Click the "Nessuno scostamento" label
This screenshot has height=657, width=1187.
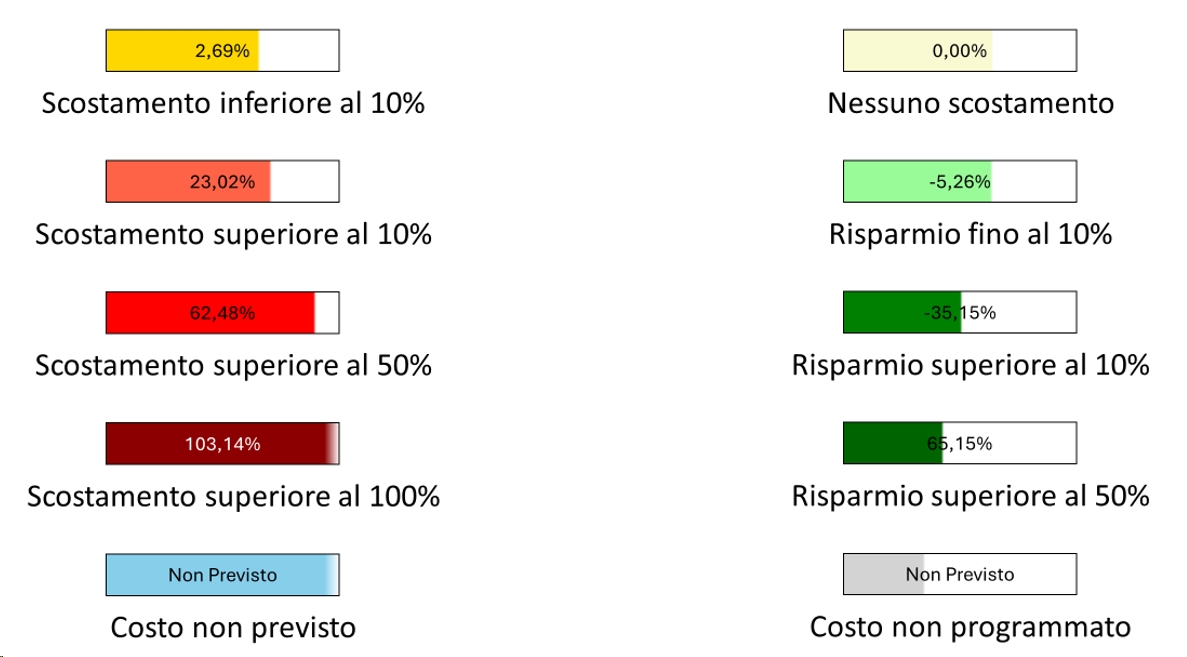(970, 103)
